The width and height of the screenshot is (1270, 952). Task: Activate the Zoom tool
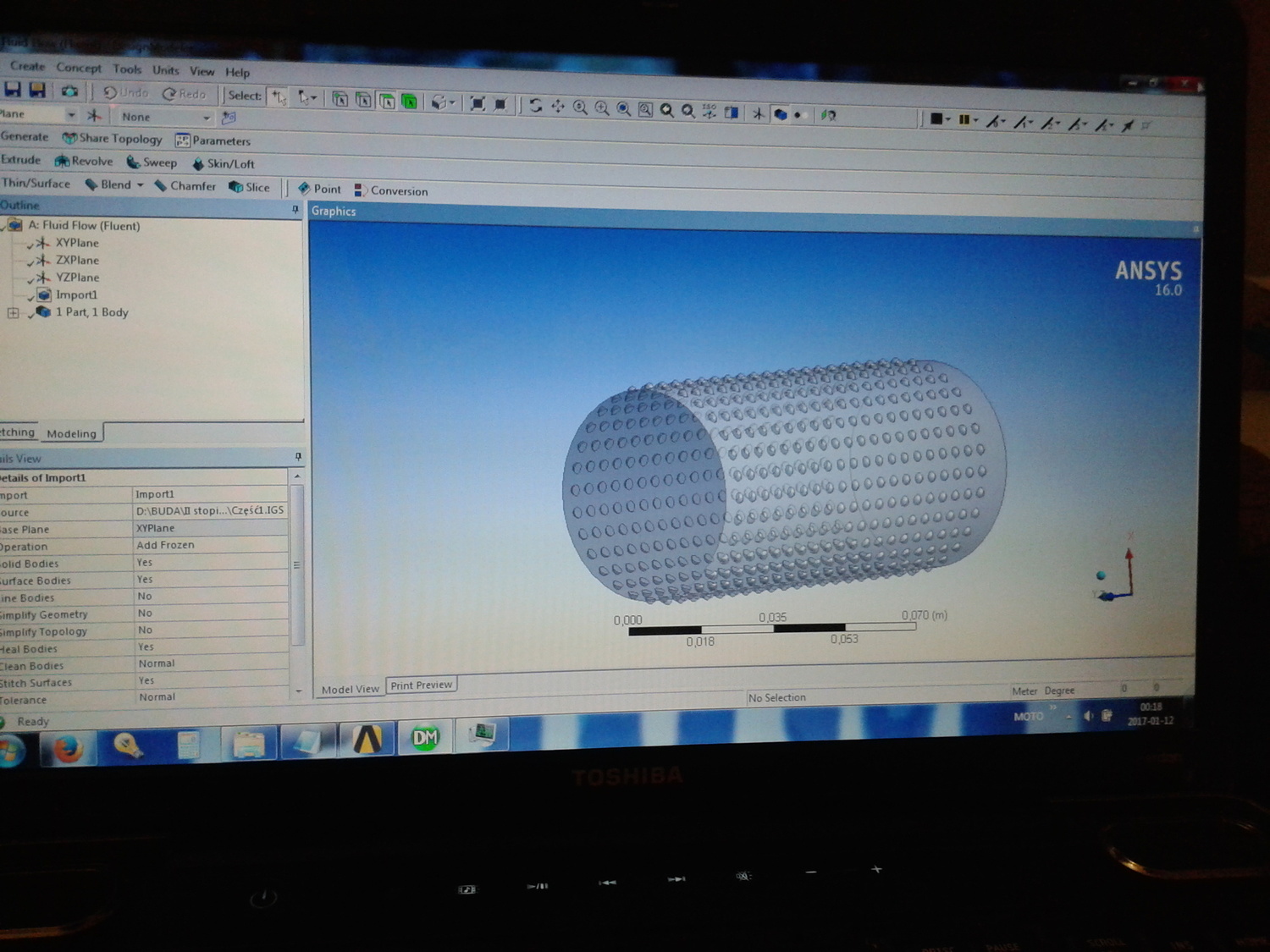pos(580,107)
